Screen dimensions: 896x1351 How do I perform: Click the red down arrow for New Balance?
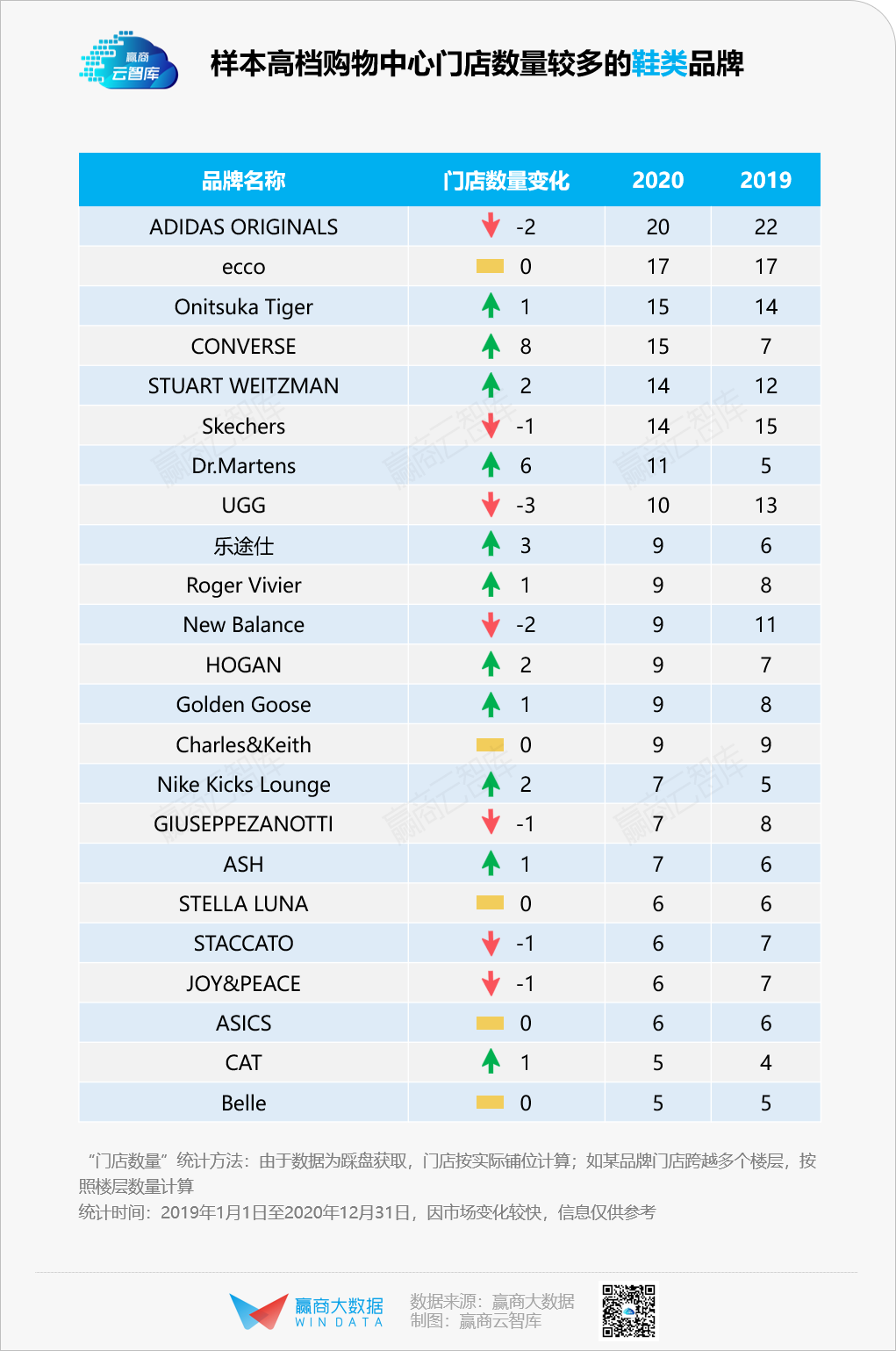491,624
